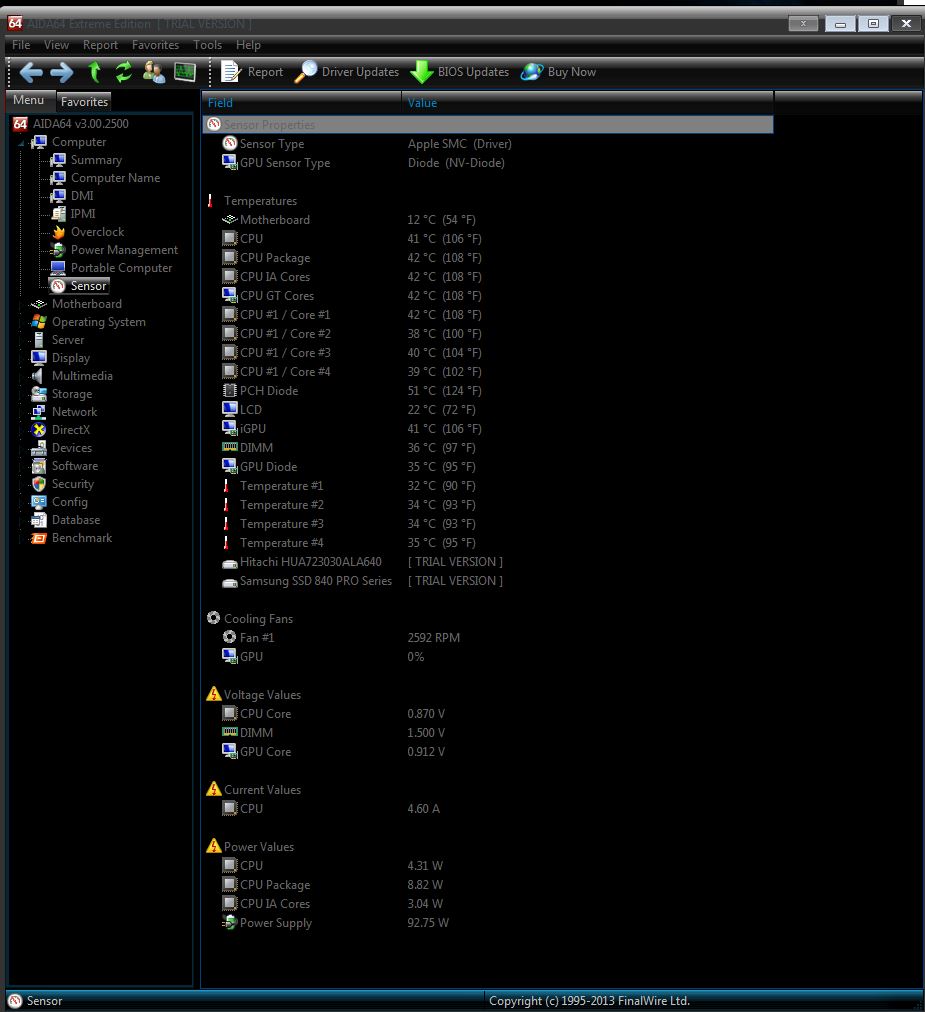Click the Network category icon
925x1012 pixels.
39,412
